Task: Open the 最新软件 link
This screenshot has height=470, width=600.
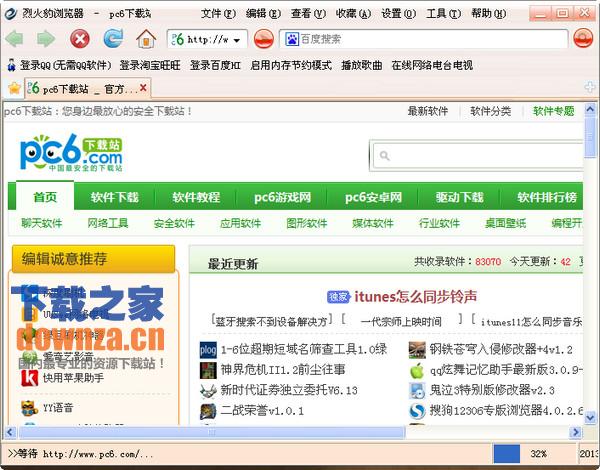Action: click(x=427, y=111)
